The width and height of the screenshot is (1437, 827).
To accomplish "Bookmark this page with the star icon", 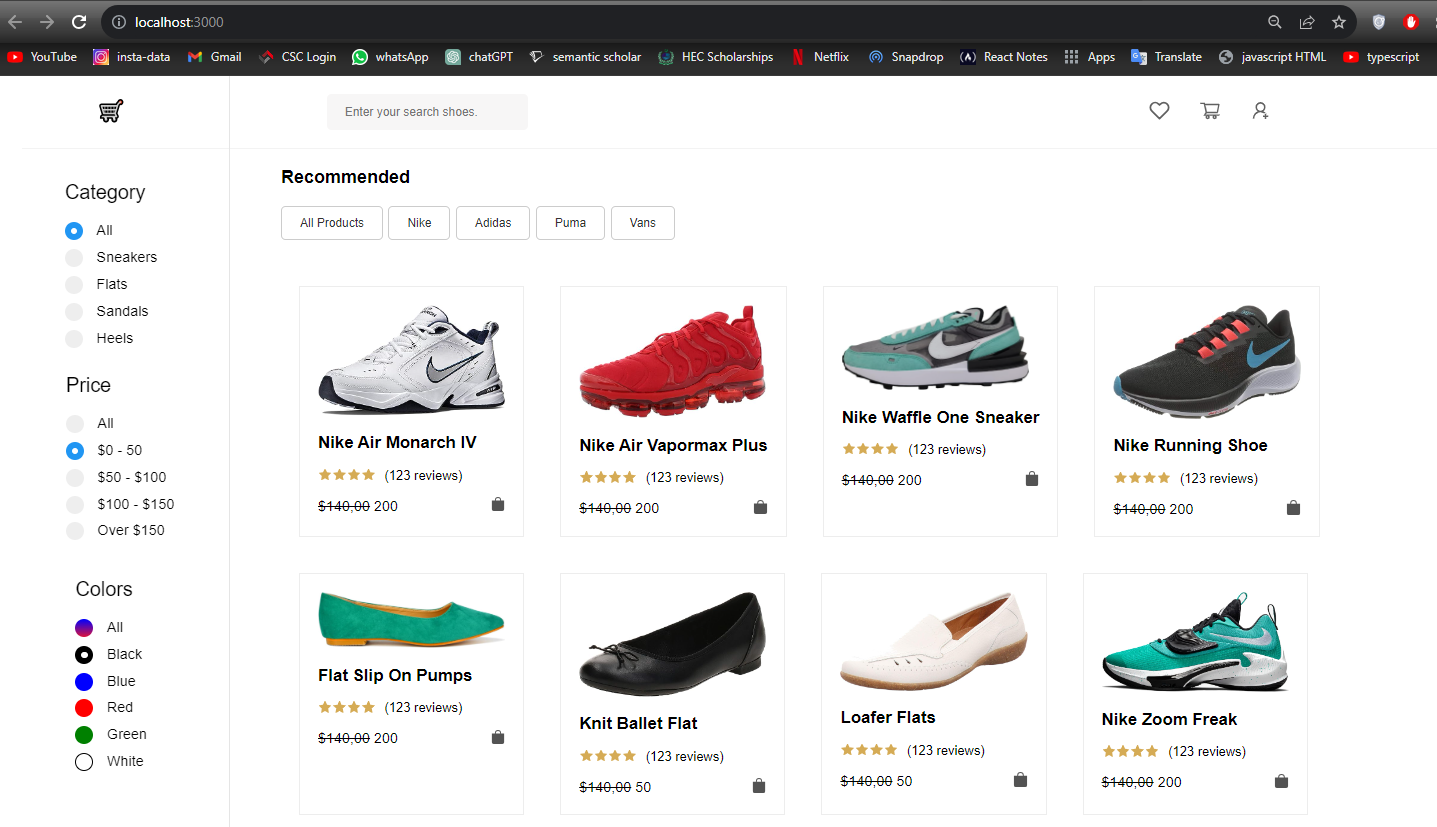I will click(1338, 22).
